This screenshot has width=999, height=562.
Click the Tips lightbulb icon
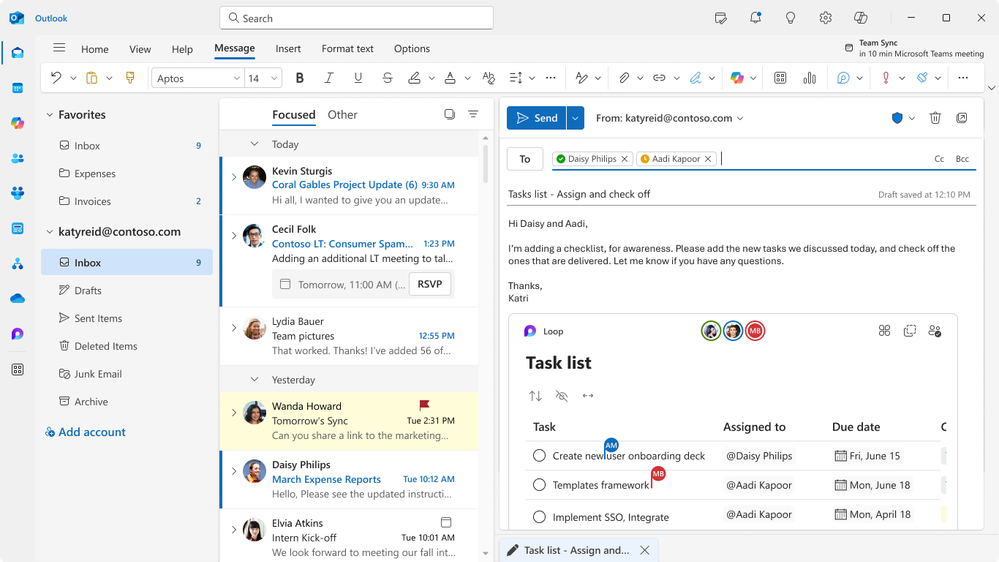tap(791, 18)
